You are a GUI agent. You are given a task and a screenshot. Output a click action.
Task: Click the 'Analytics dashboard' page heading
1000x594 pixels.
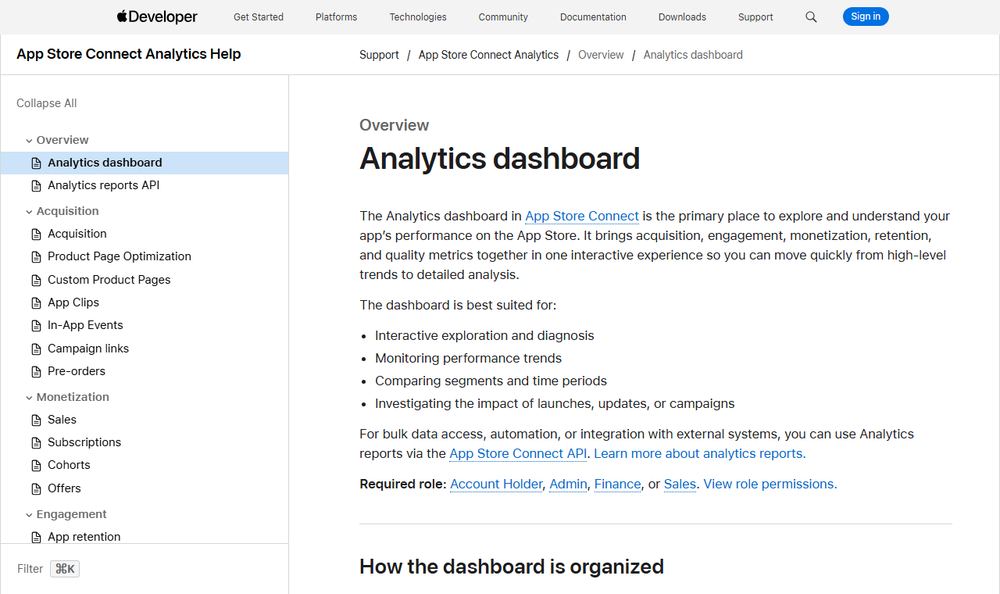[x=499, y=159]
